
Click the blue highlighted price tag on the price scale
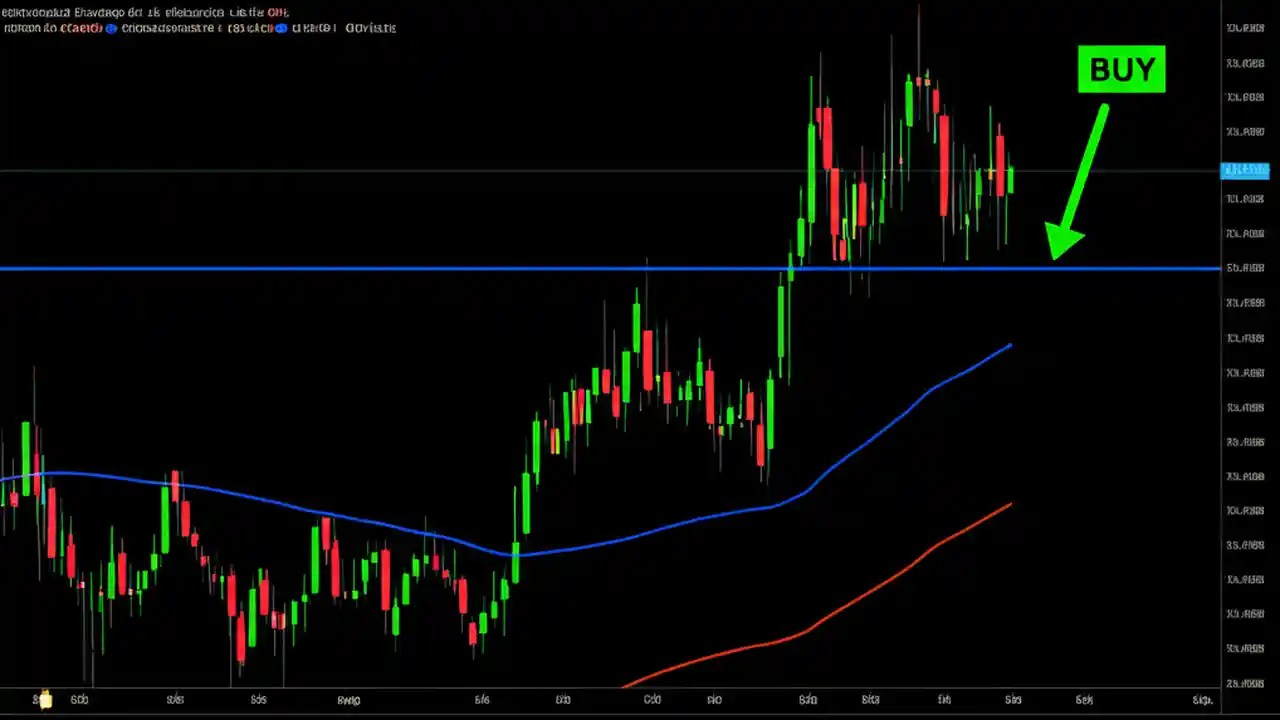[x=1245, y=170]
